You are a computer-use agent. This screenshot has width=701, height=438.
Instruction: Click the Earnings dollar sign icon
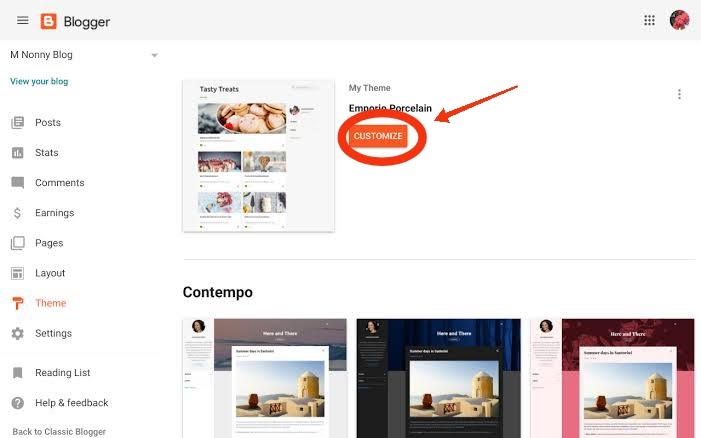tap(17, 213)
